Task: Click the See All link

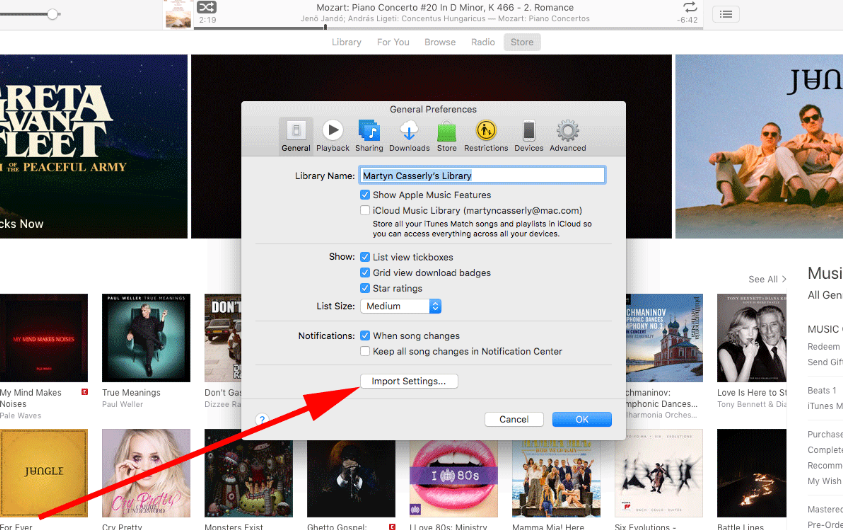Action: pos(767,280)
